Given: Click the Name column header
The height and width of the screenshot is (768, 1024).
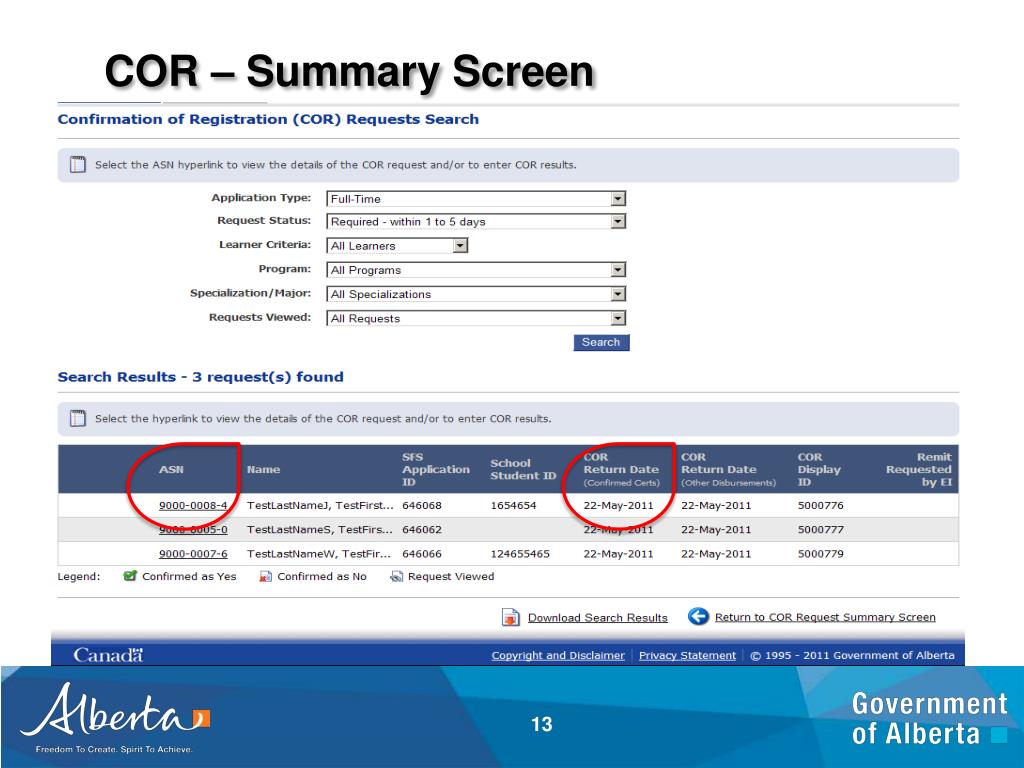Looking at the screenshot, I should point(263,470).
